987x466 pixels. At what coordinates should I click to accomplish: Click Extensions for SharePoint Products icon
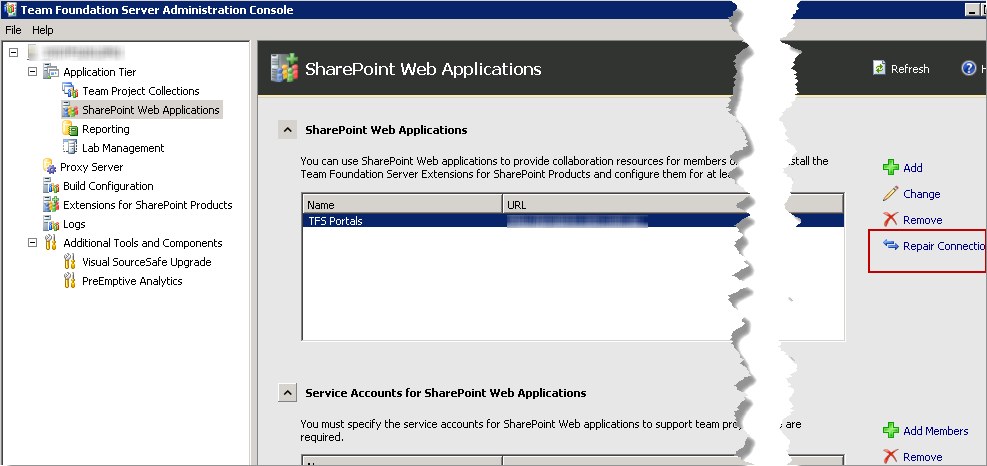(x=50, y=205)
